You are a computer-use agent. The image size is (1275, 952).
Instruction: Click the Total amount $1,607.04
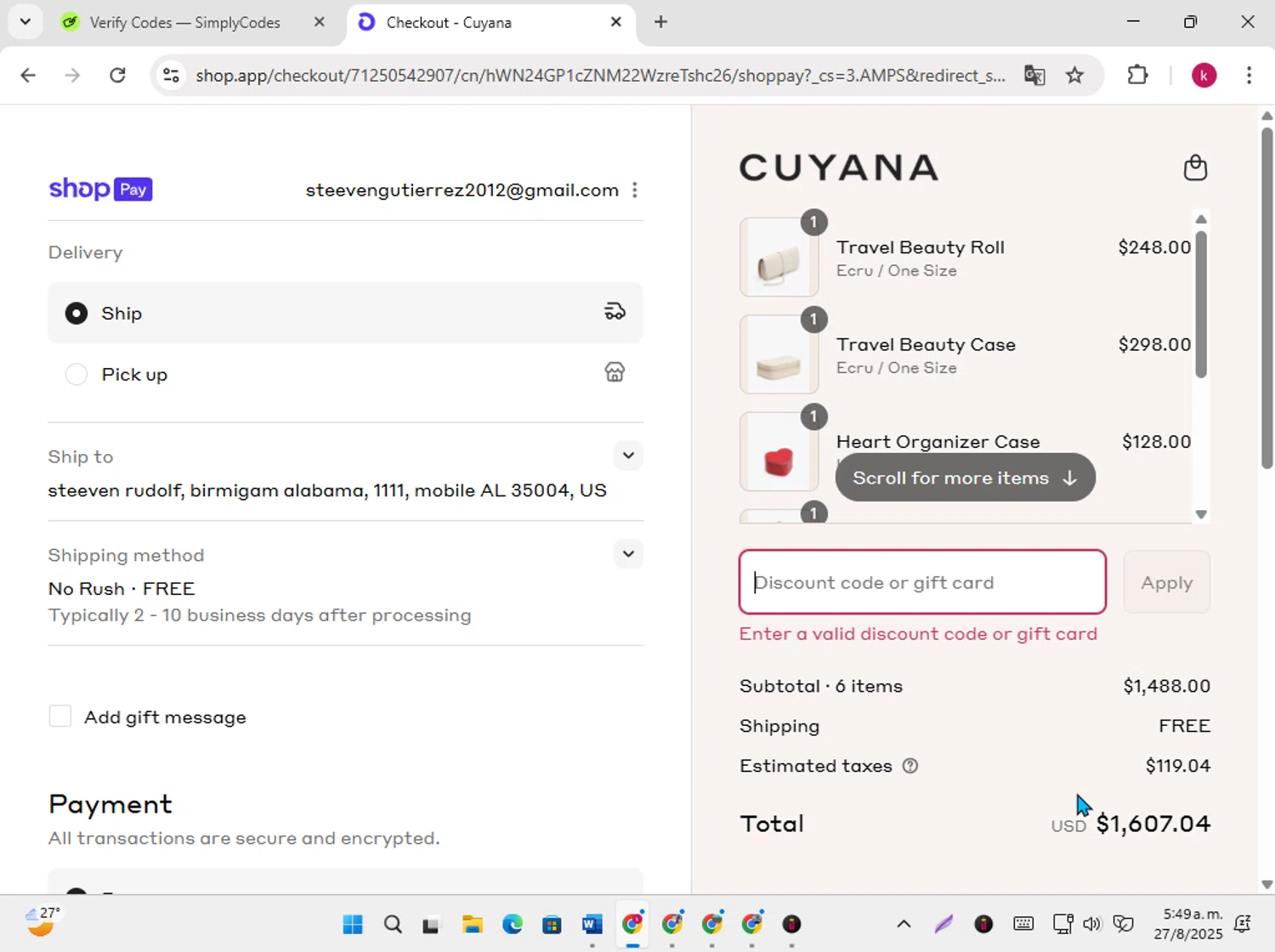1153,824
